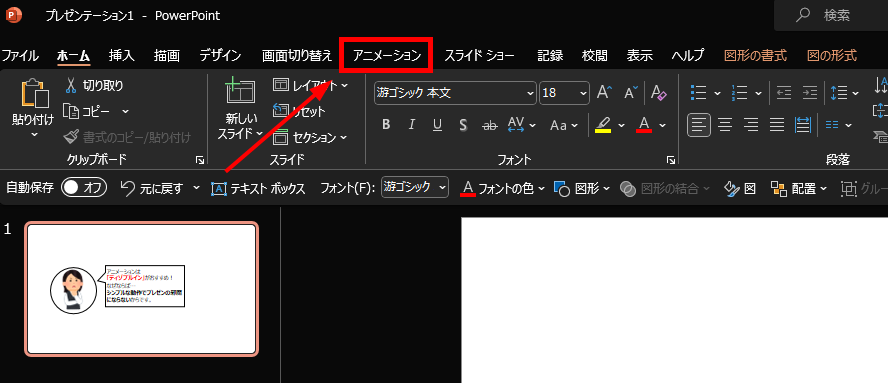The height and width of the screenshot is (383, 888).
Task: Decrease list indent level
Action: pos(784,92)
